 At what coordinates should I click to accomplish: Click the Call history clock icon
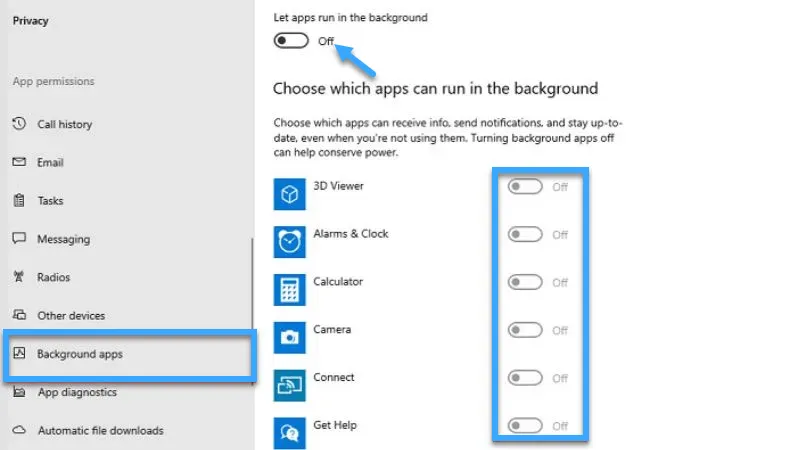(x=18, y=124)
